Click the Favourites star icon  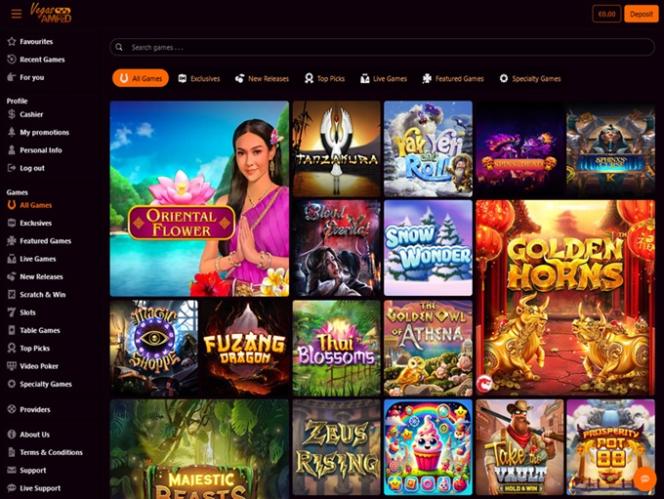12,42
